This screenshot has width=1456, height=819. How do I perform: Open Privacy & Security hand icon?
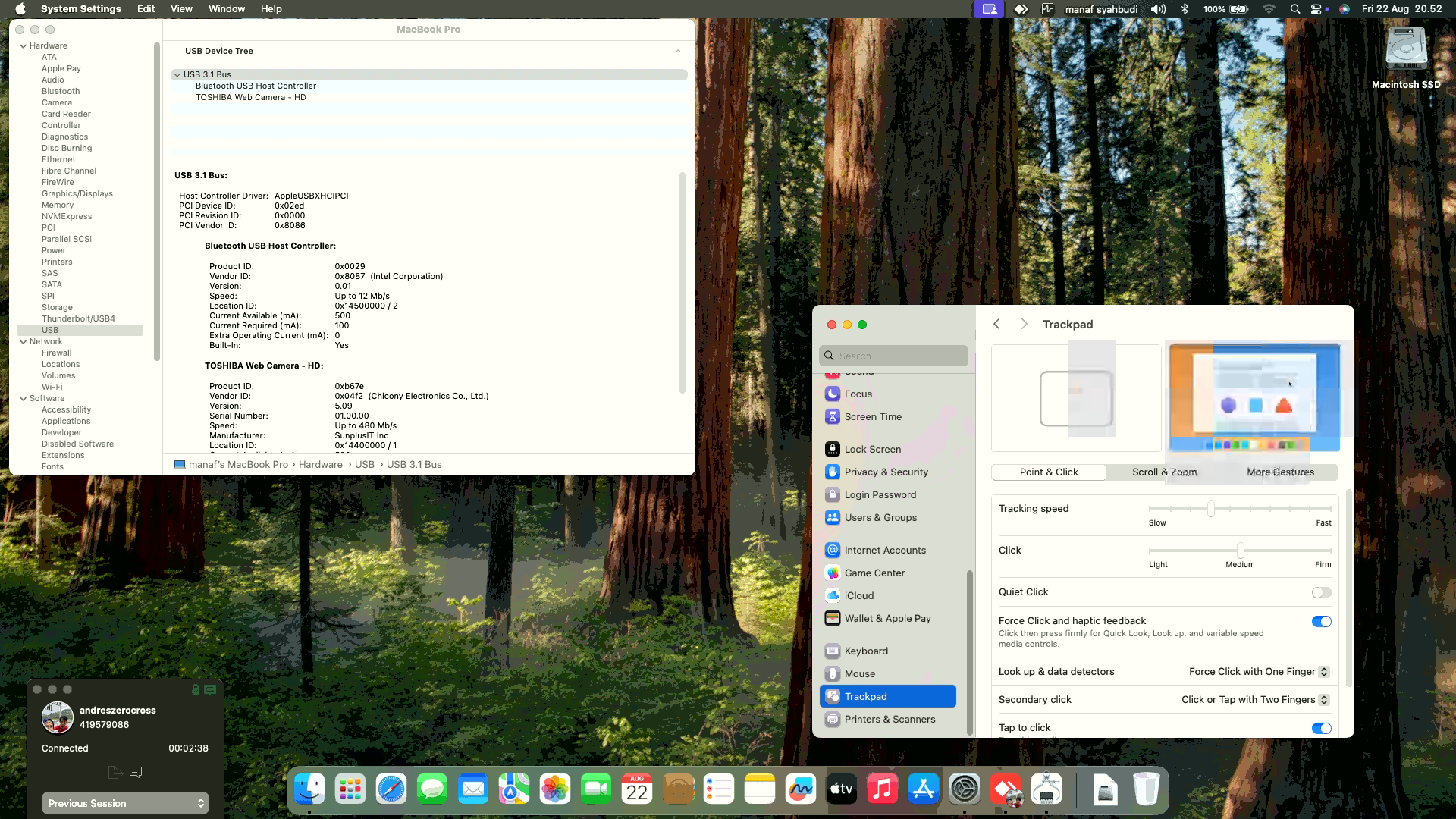pyautogui.click(x=832, y=472)
